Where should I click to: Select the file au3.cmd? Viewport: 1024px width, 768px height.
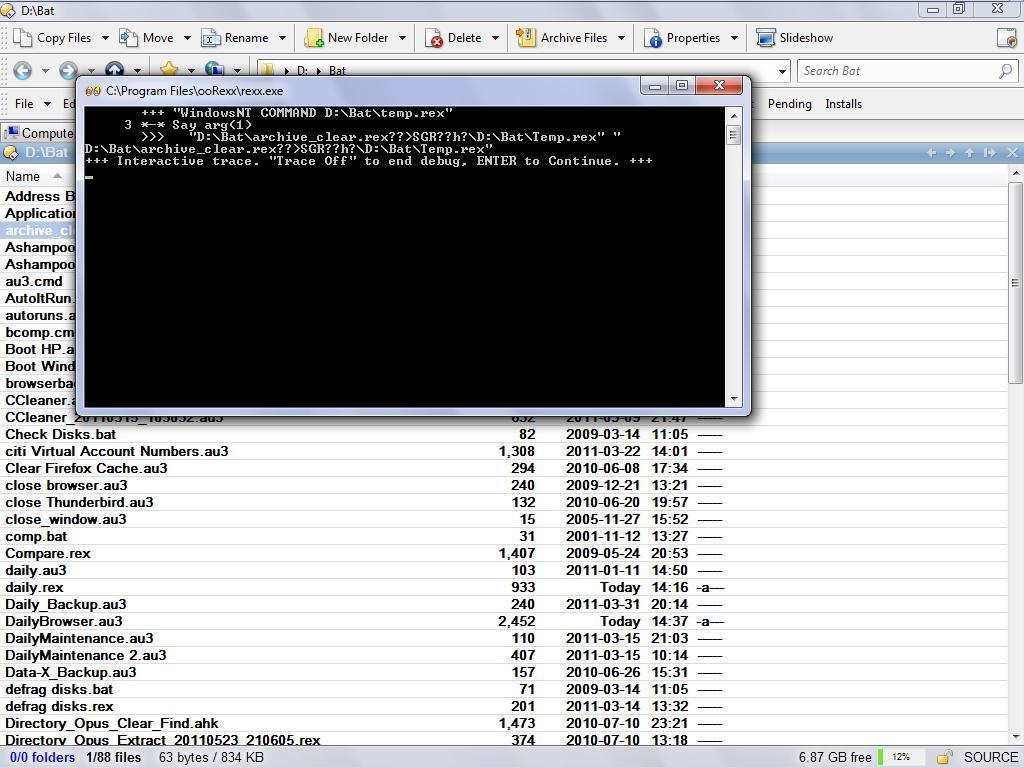[34, 281]
